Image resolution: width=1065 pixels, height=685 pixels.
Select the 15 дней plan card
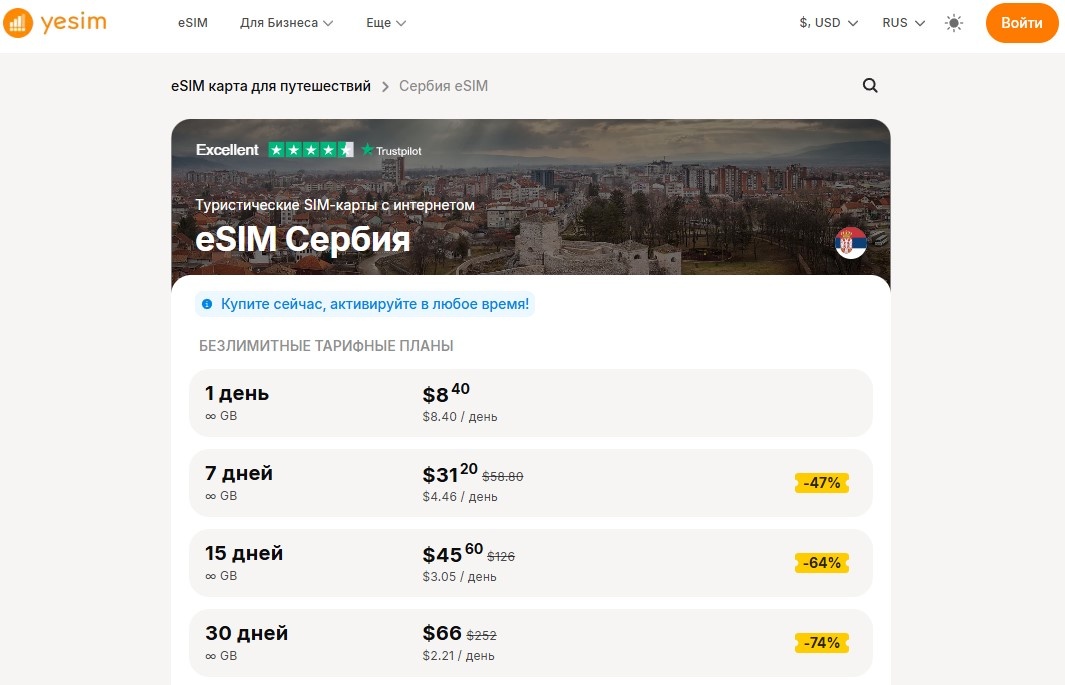[x=530, y=561]
